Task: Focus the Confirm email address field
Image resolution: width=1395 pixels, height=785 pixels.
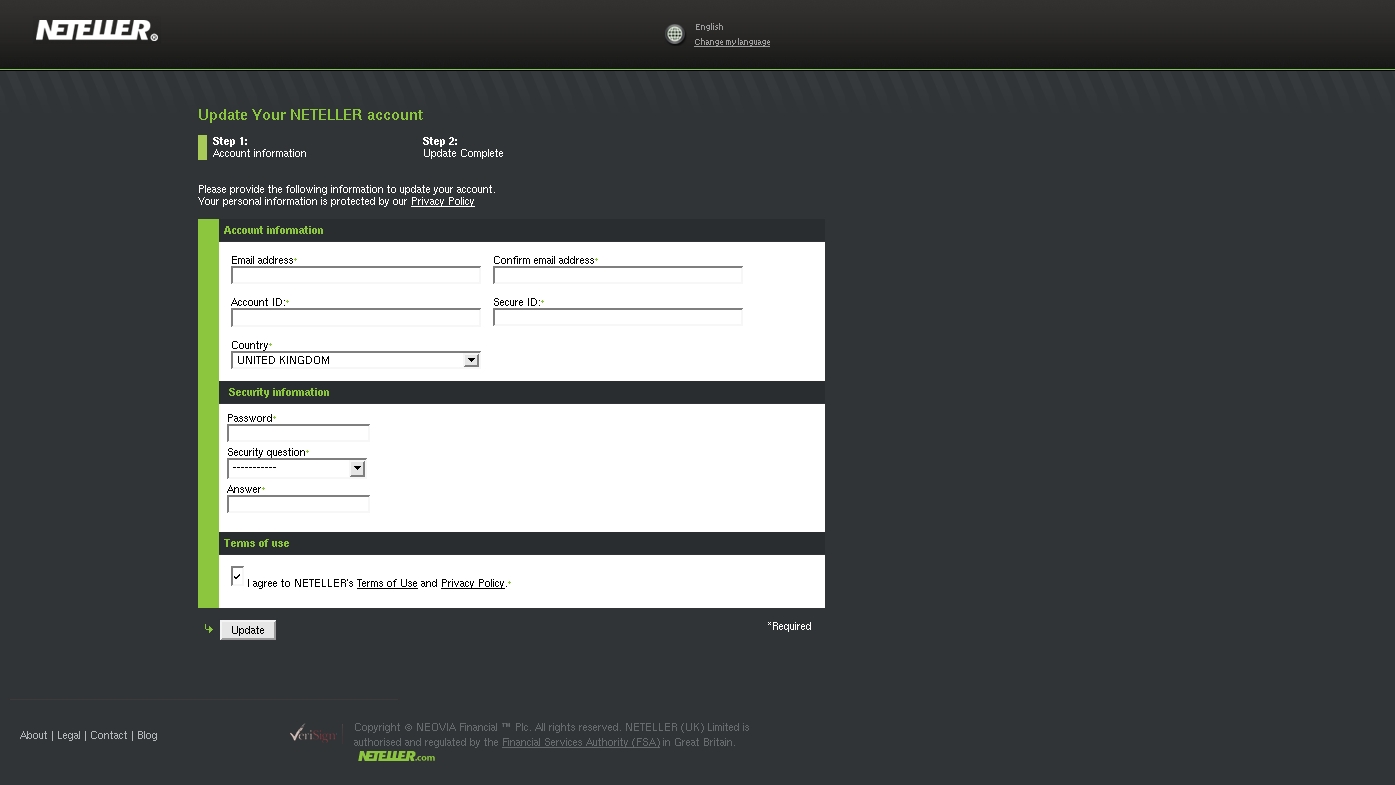Action: click(x=618, y=275)
